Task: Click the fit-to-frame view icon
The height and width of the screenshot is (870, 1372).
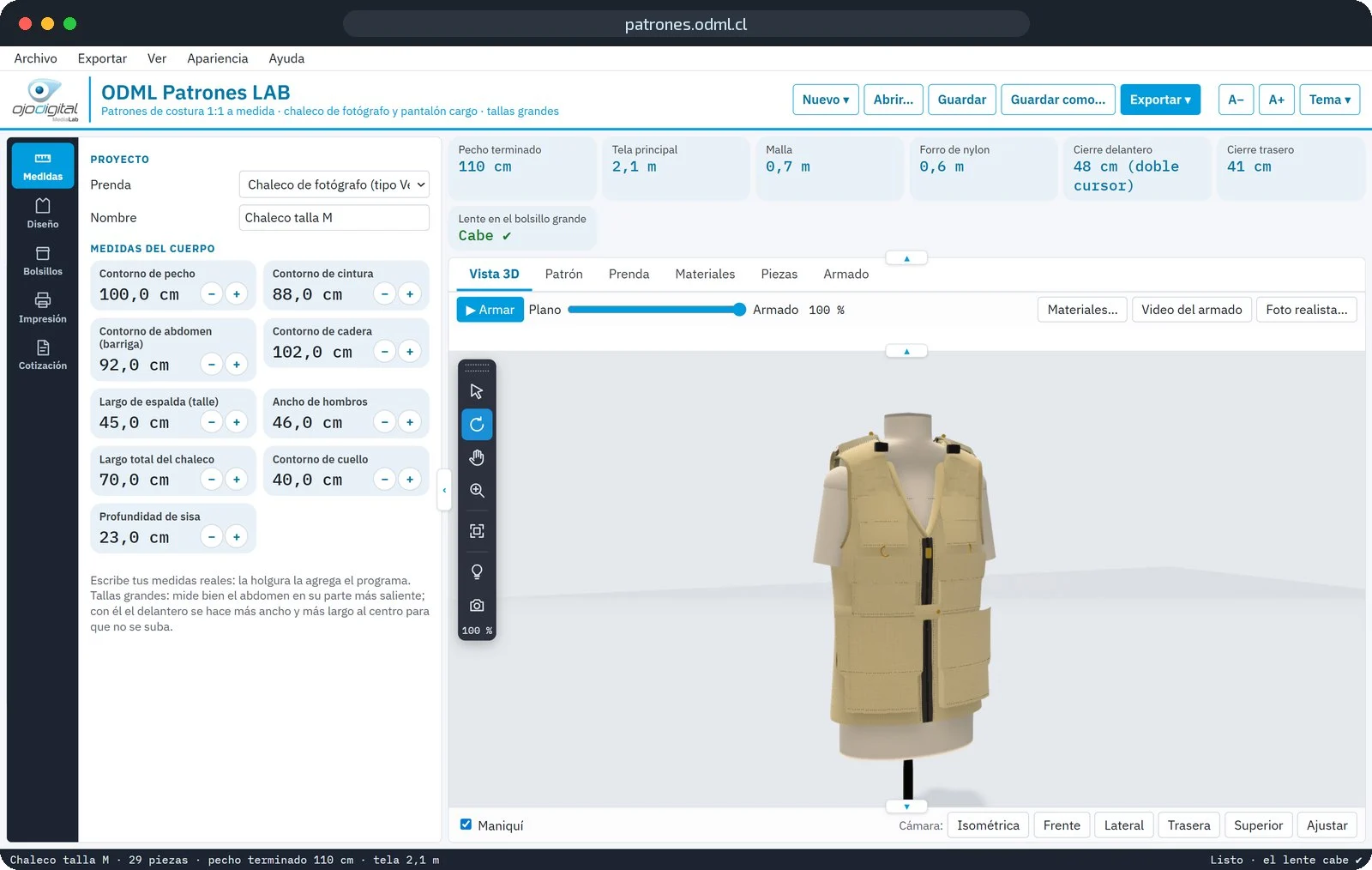Action: tap(477, 531)
